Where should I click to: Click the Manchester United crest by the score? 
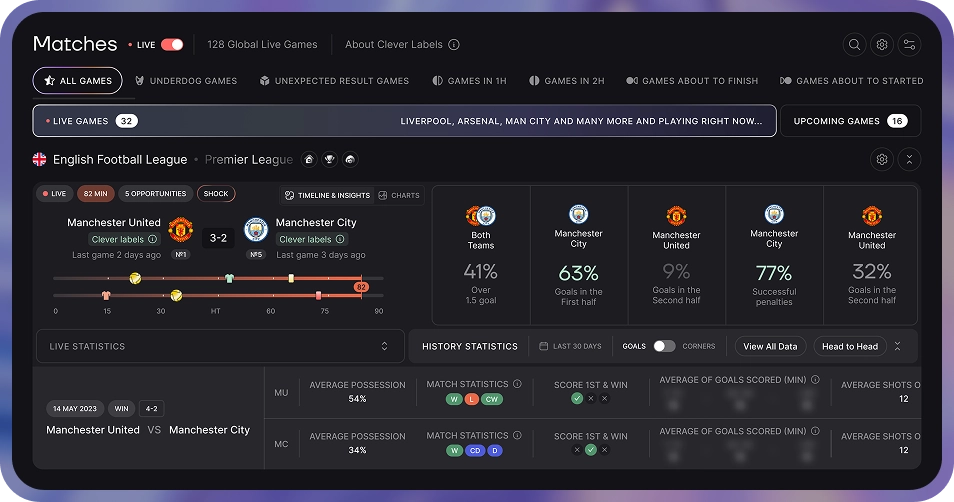pos(181,229)
